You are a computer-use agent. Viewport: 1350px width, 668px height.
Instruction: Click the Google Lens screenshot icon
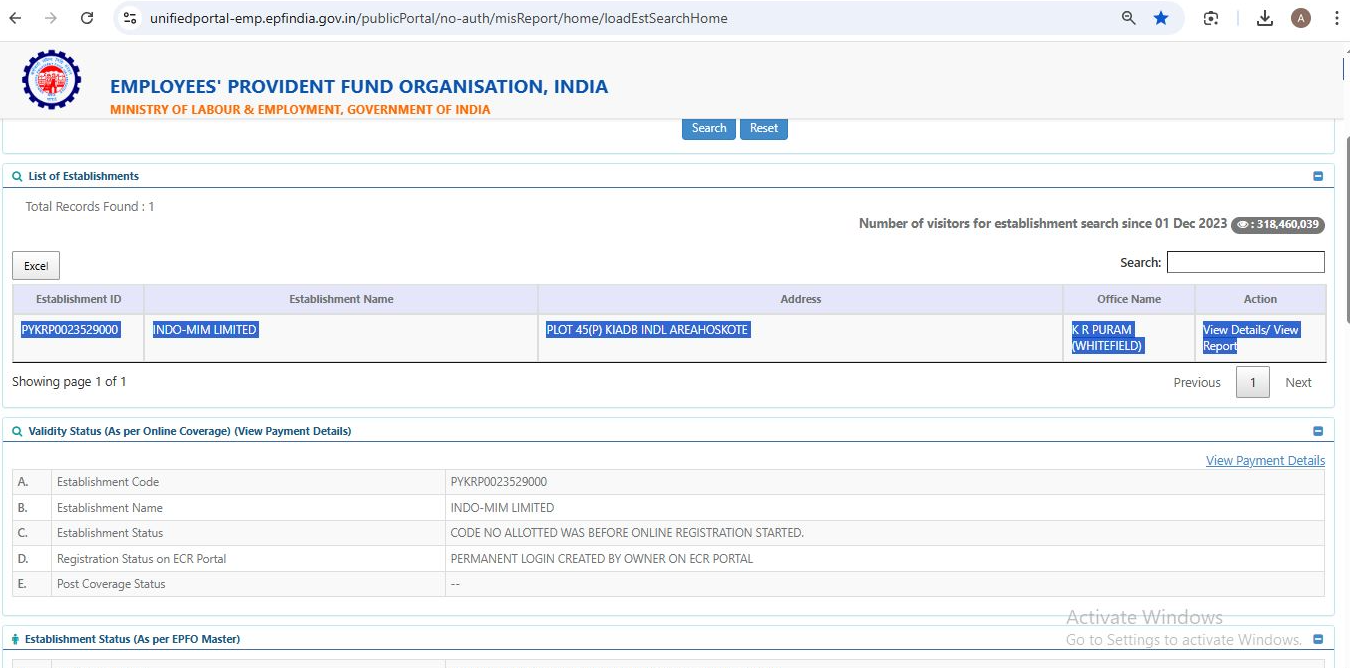tap(1211, 18)
